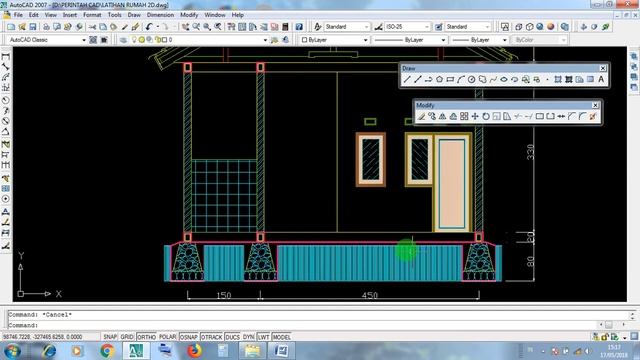Image resolution: width=640 pixels, height=360 pixels.
Task: Toggle DUCS in status bar
Action: point(233,337)
